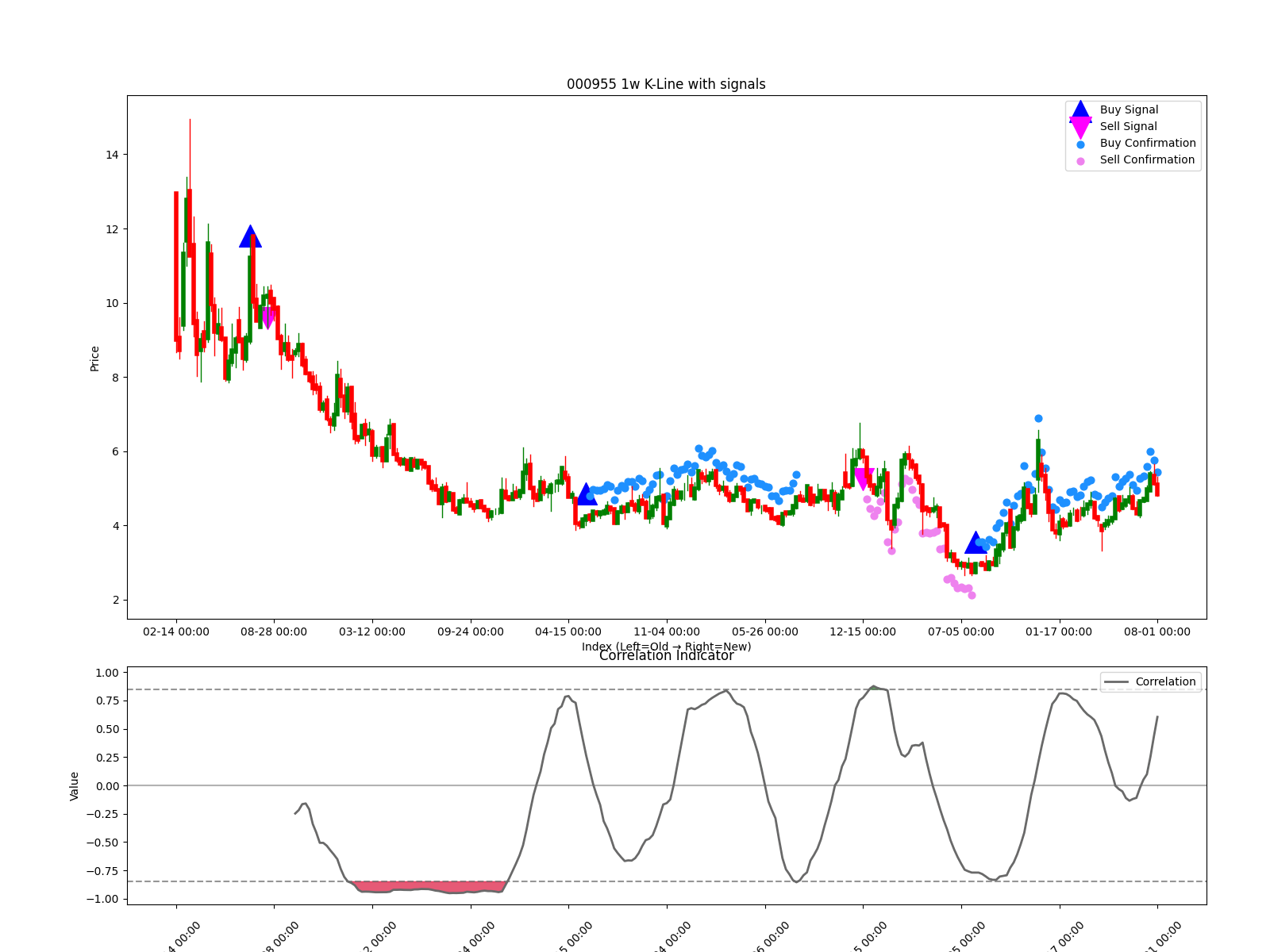
Task: Click the lowest Sell Confirmation dot near price 2
Action: tap(972, 595)
